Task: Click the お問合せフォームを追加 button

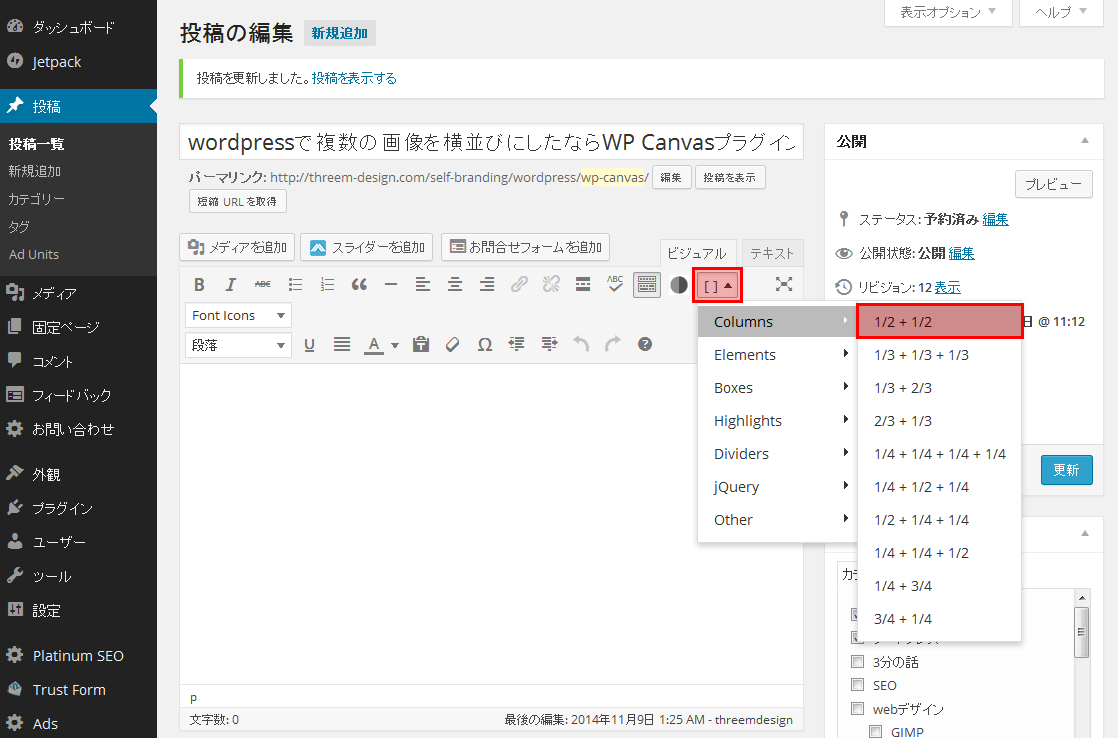Action: coord(525,247)
